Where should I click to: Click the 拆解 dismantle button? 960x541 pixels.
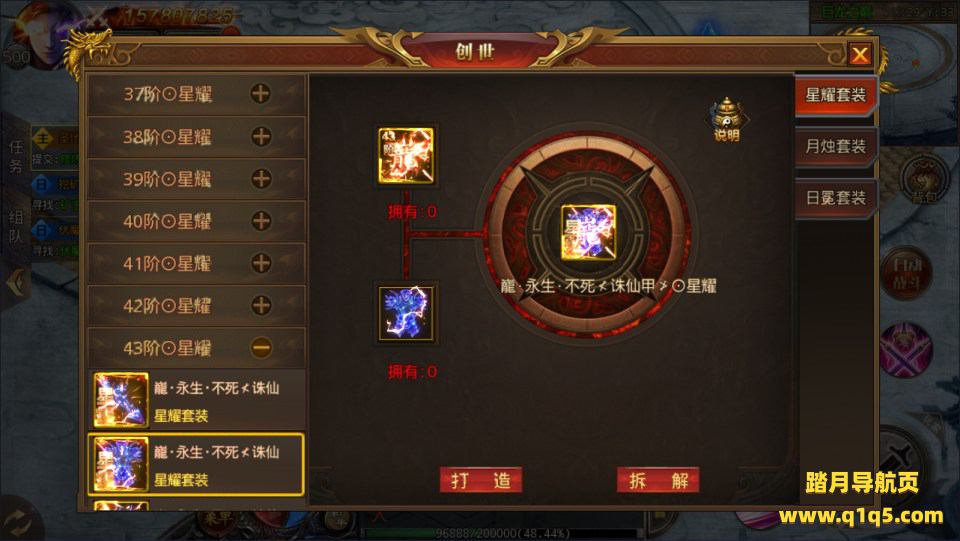coord(658,480)
